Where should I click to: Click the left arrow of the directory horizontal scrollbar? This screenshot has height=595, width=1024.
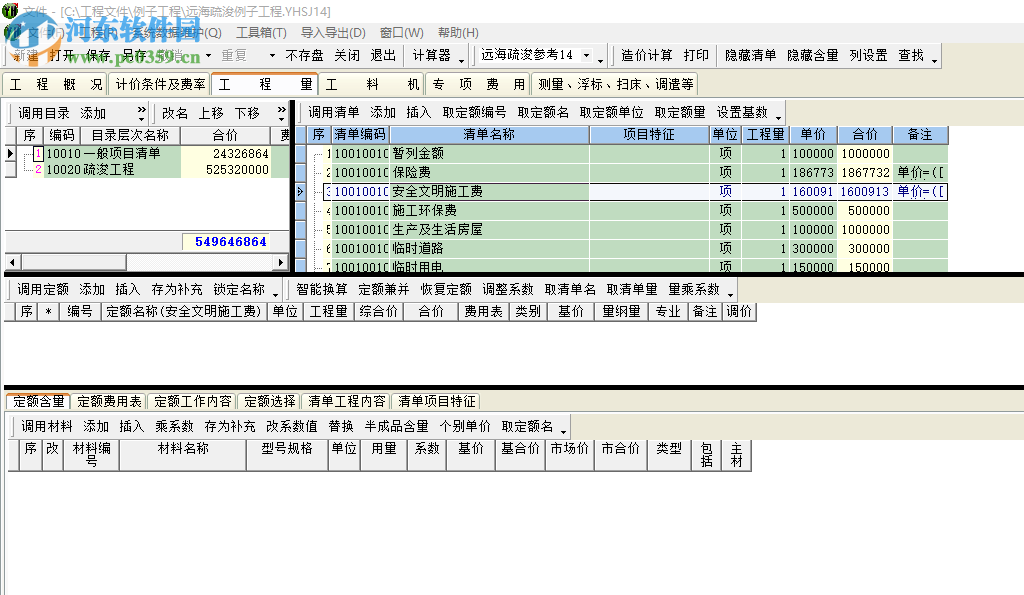coord(12,263)
